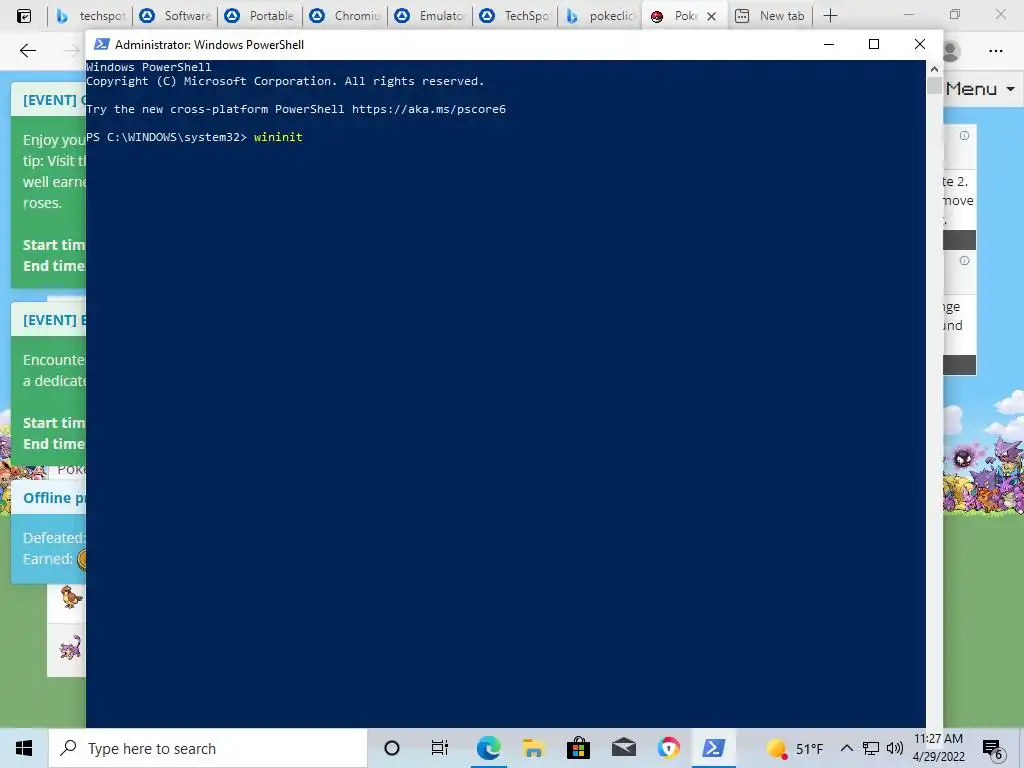The image size is (1024, 768).
Task: Click the typed wininit command text
Action: click(278, 137)
